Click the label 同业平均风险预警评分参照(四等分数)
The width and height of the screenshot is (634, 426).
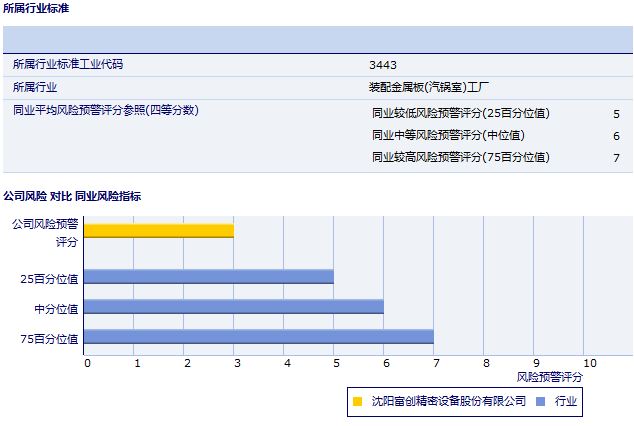pyautogui.click(x=106, y=110)
